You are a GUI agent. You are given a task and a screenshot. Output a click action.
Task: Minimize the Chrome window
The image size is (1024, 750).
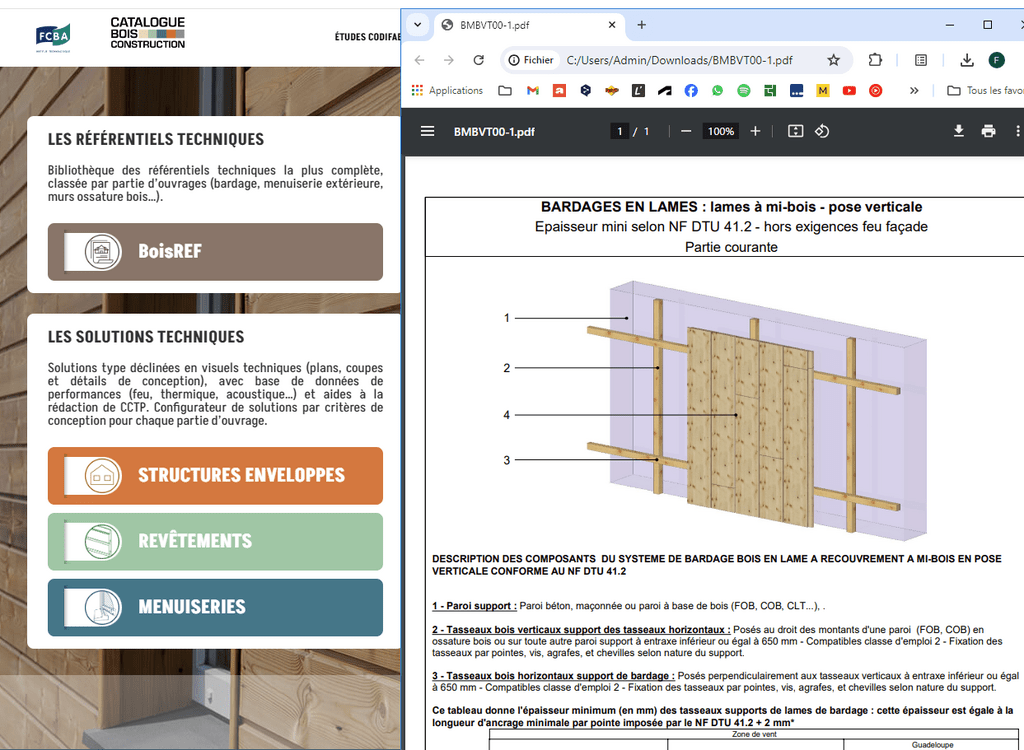(x=950, y=25)
